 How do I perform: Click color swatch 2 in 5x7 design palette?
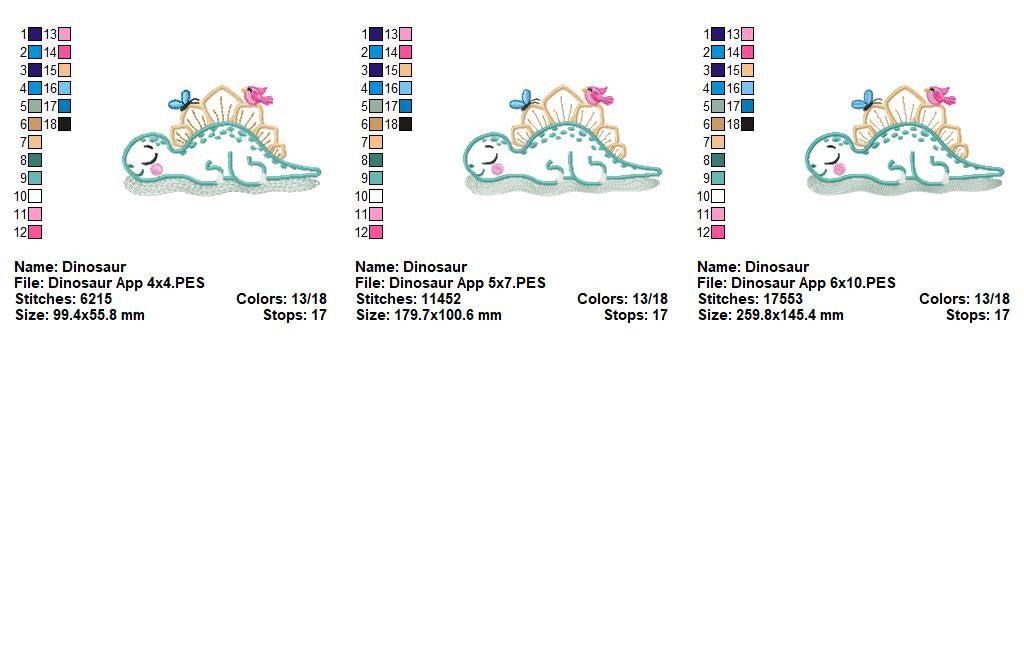[x=376, y=52]
